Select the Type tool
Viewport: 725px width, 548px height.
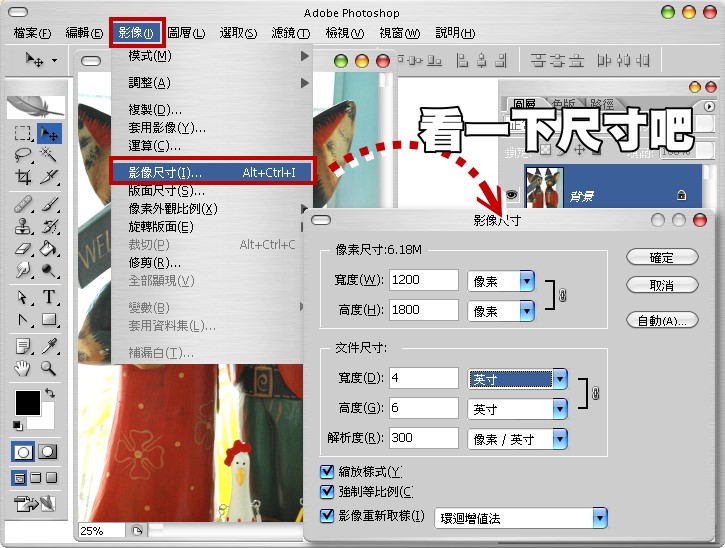[x=49, y=297]
